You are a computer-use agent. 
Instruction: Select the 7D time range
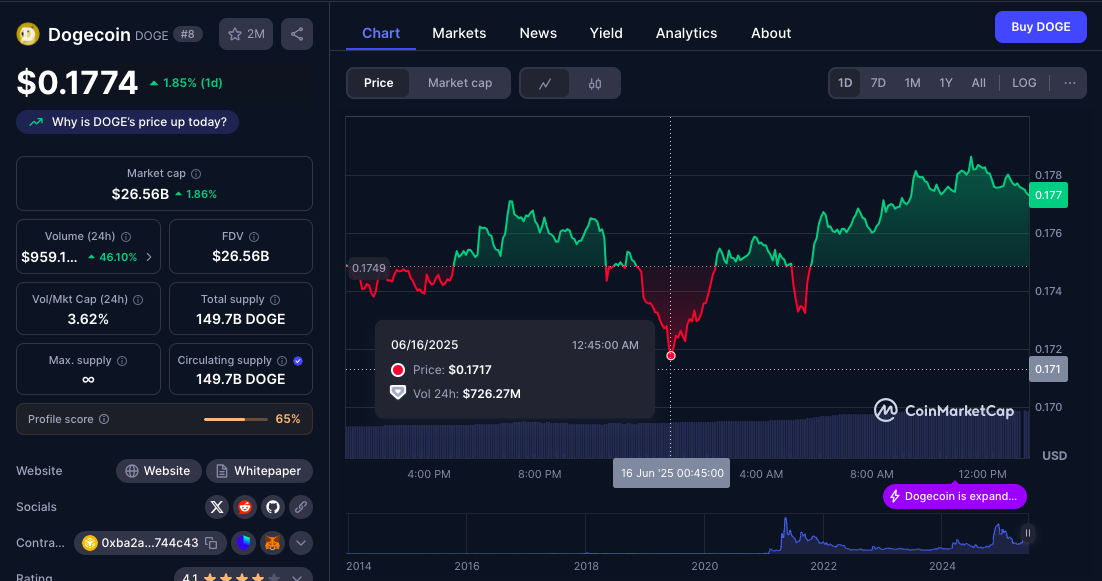click(878, 83)
